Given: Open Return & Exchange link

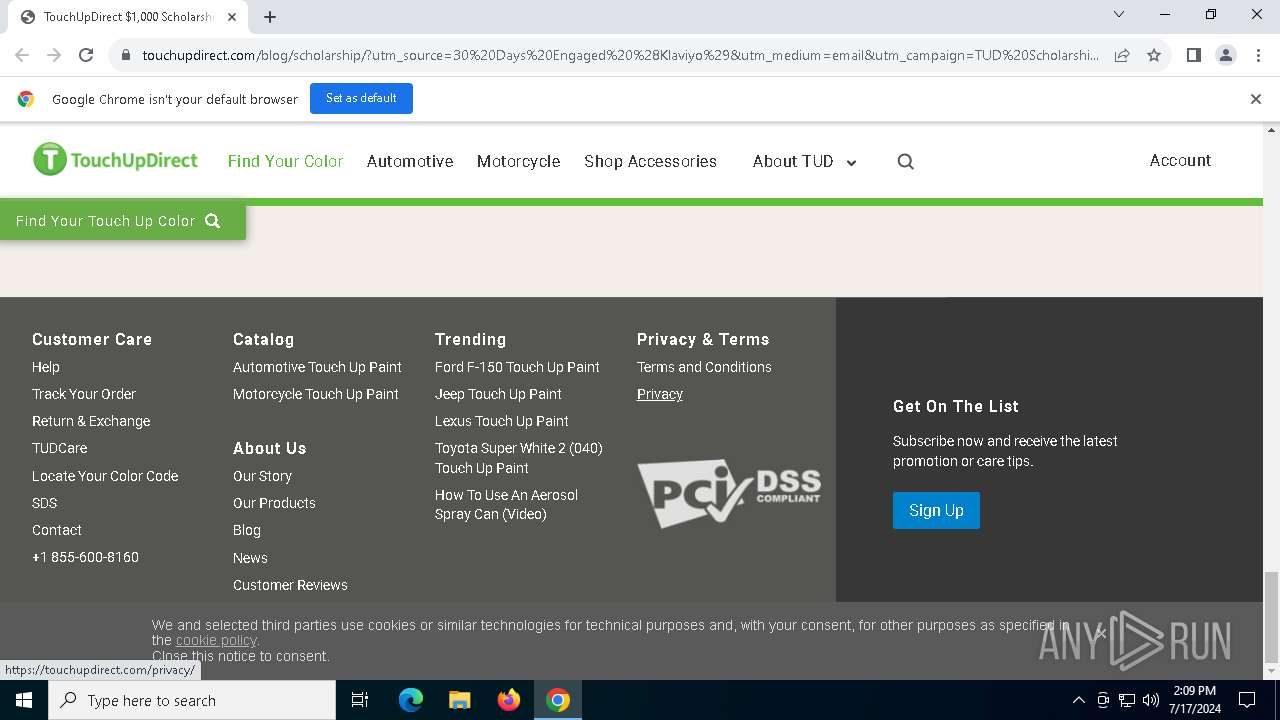Looking at the screenshot, I should click(x=91, y=421).
